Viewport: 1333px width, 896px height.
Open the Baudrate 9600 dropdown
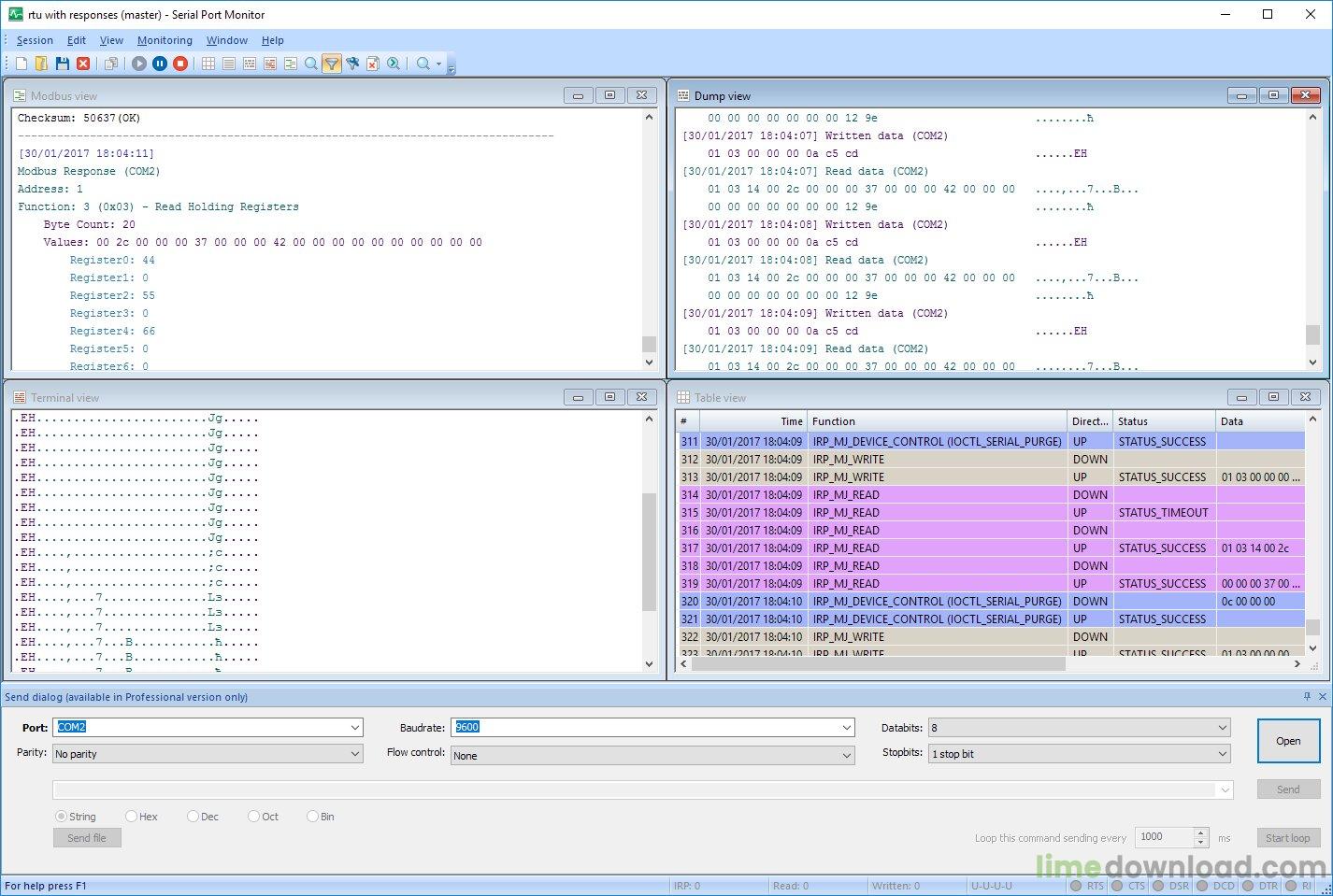[846, 728]
